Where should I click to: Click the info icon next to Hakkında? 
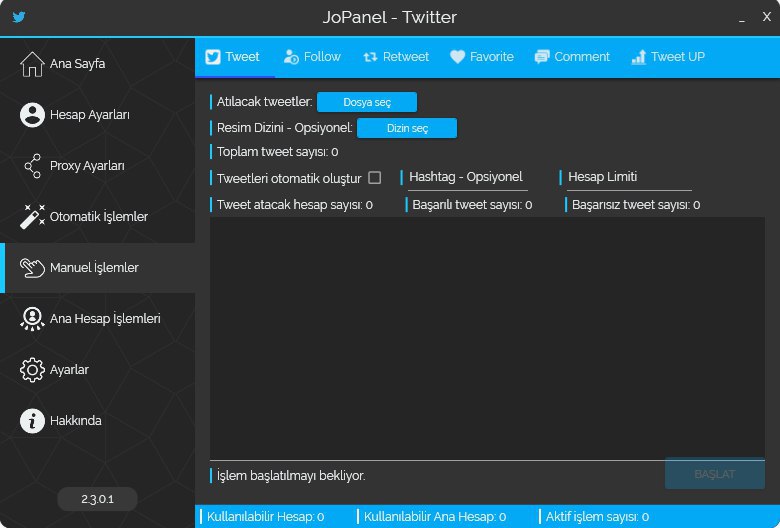[32, 421]
